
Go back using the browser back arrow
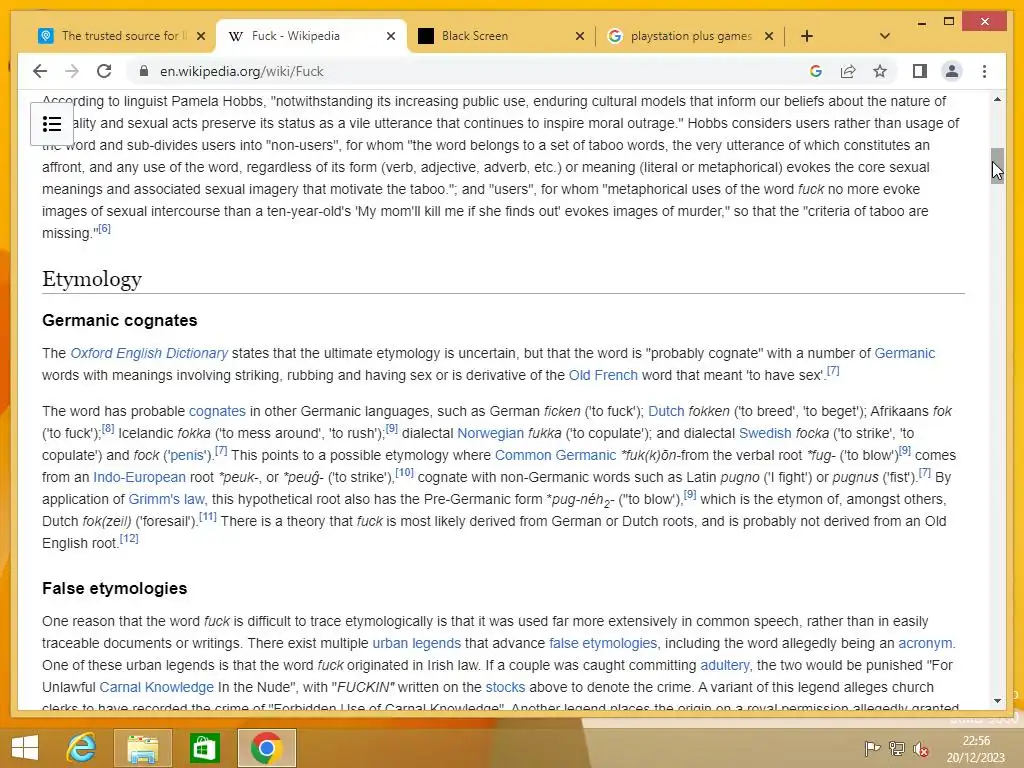point(40,71)
